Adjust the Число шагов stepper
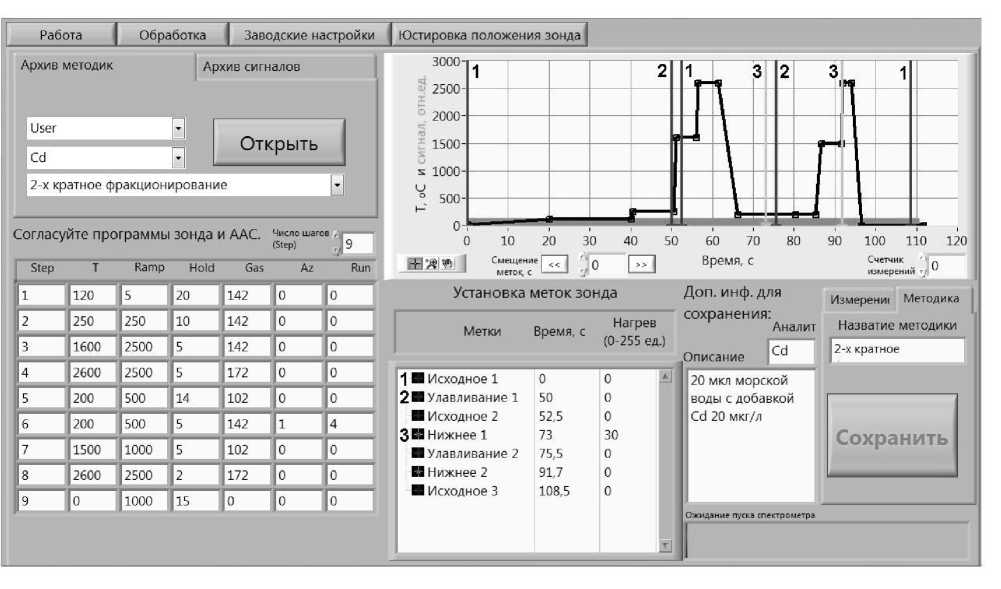This screenshot has width=1001, height=589. [x=336, y=243]
